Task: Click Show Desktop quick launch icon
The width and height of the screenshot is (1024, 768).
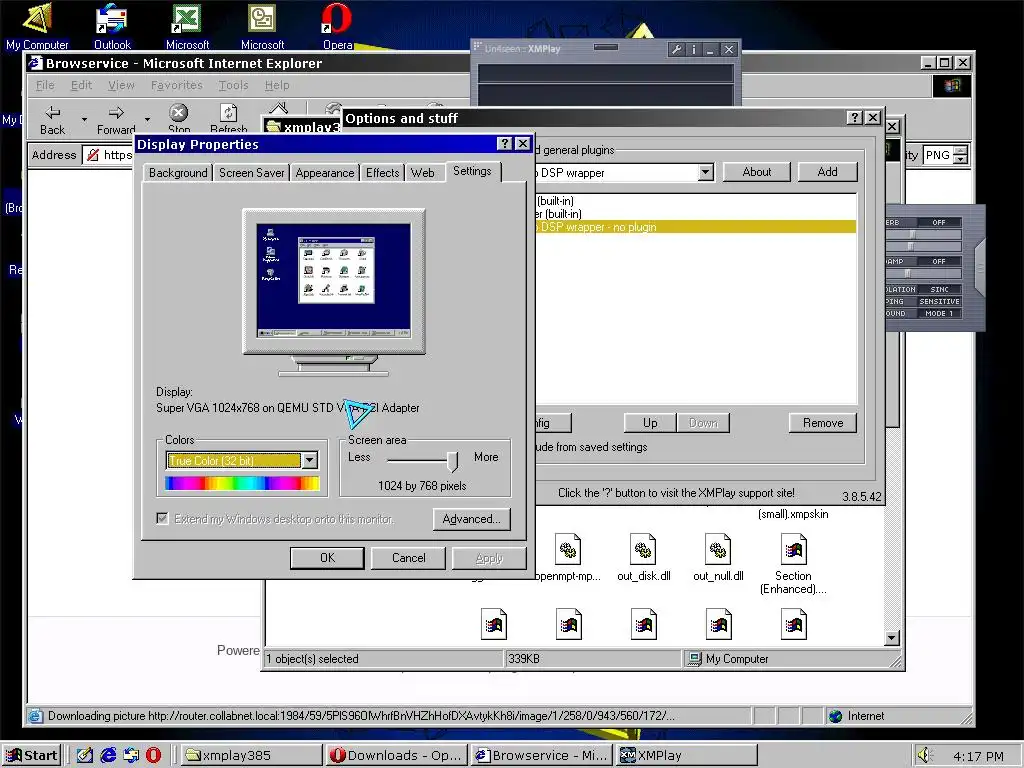Action: coord(85,756)
